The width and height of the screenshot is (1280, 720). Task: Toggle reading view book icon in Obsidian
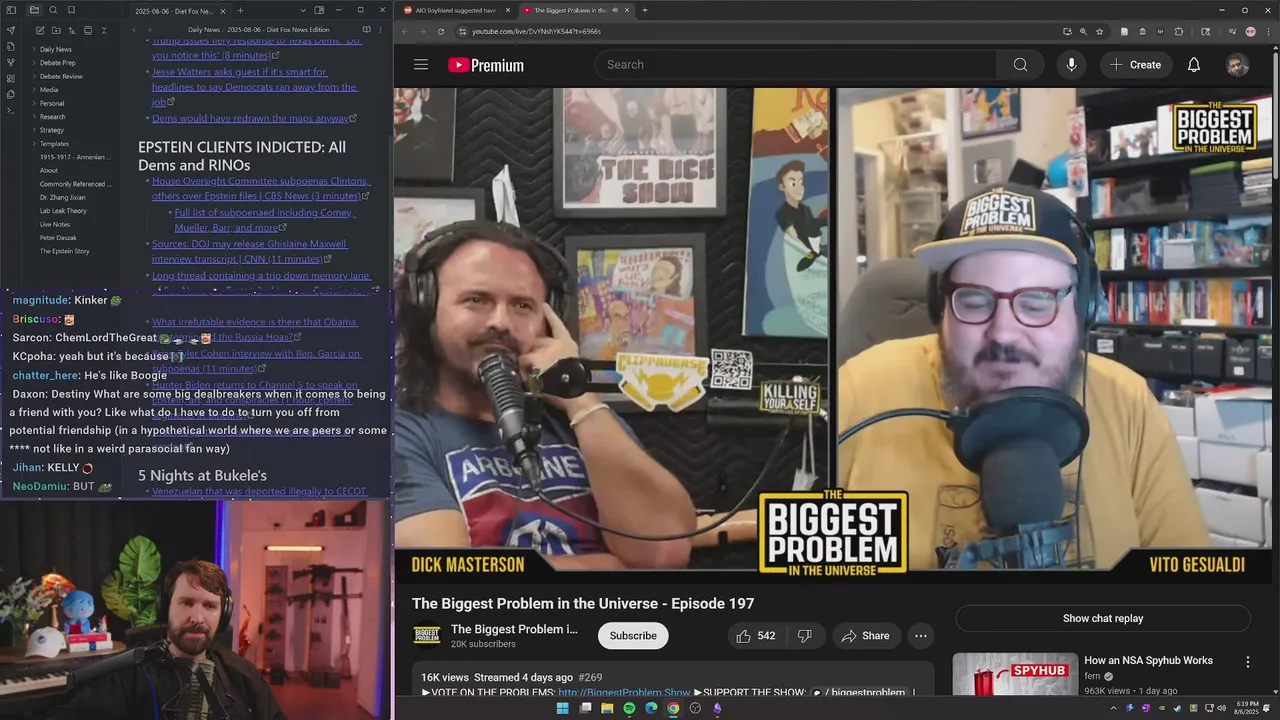tap(366, 30)
